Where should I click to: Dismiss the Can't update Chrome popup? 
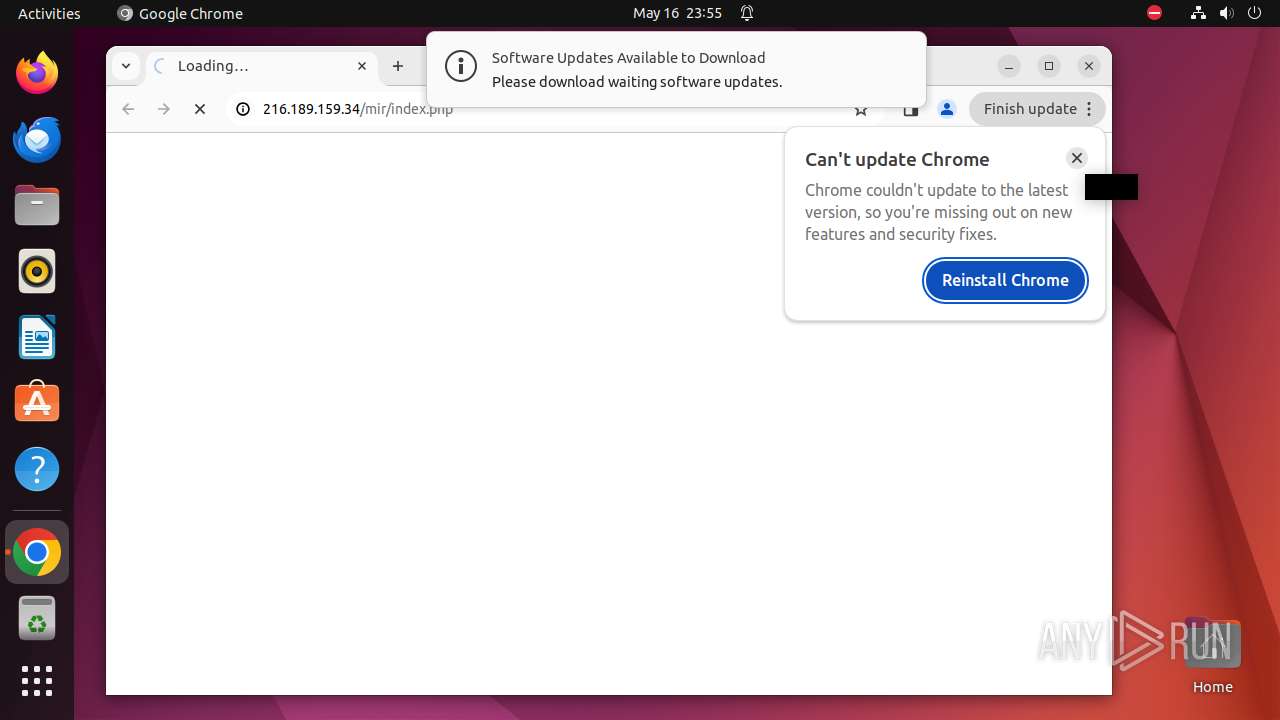coord(1077,158)
